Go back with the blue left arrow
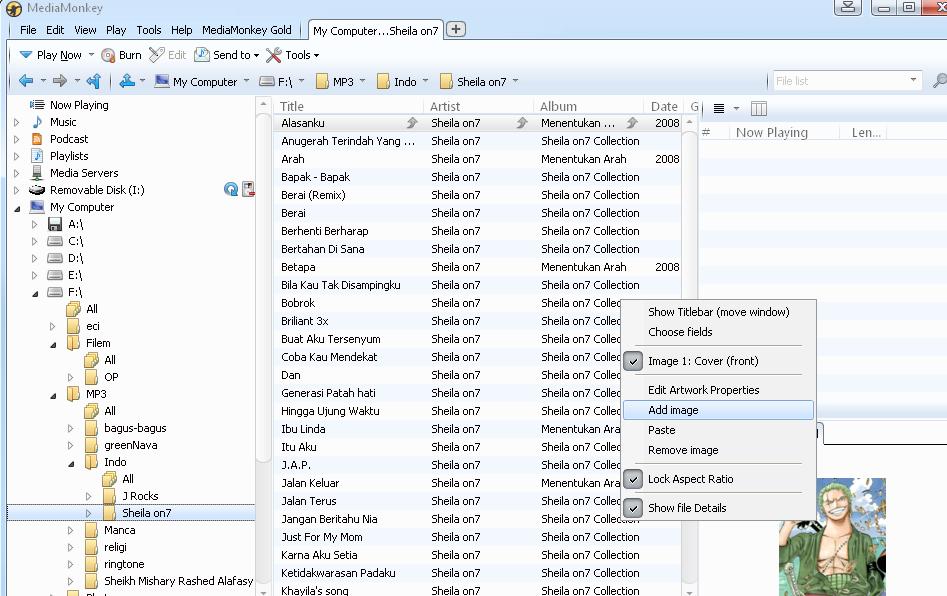The width and height of the screenshot is (947, 596). (26, 80)
